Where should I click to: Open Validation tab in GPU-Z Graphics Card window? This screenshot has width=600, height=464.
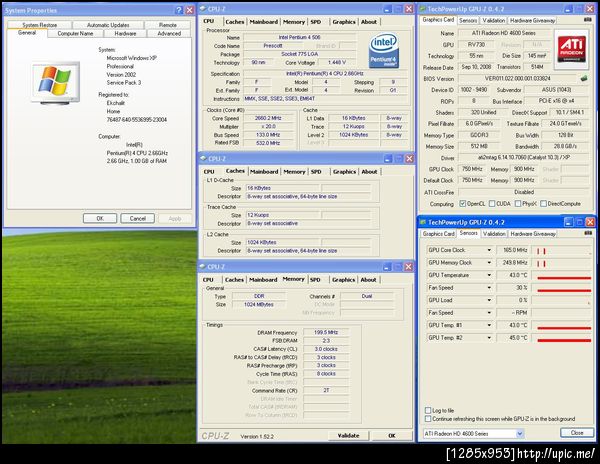pyautogui.click(x=494, y=21)
